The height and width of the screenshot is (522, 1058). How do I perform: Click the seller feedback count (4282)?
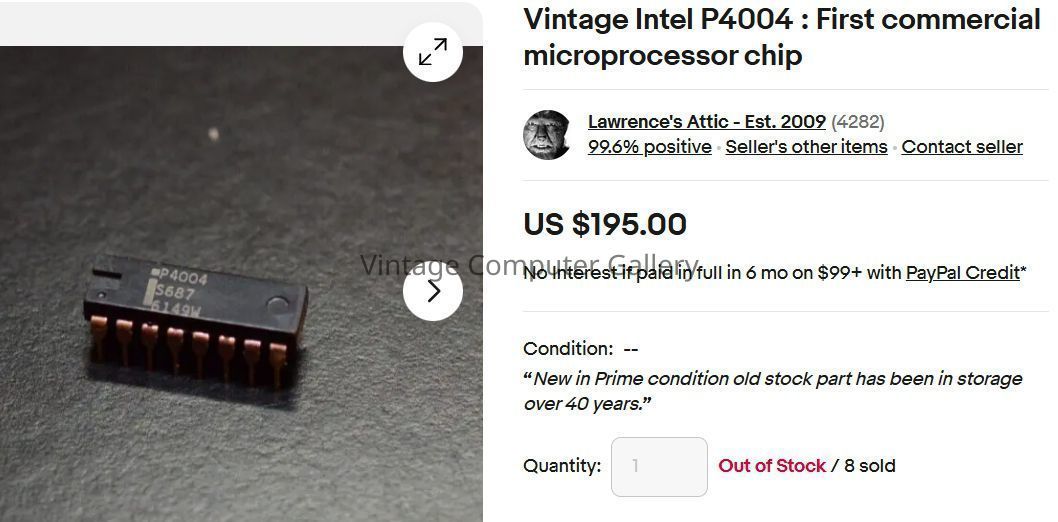858,122
